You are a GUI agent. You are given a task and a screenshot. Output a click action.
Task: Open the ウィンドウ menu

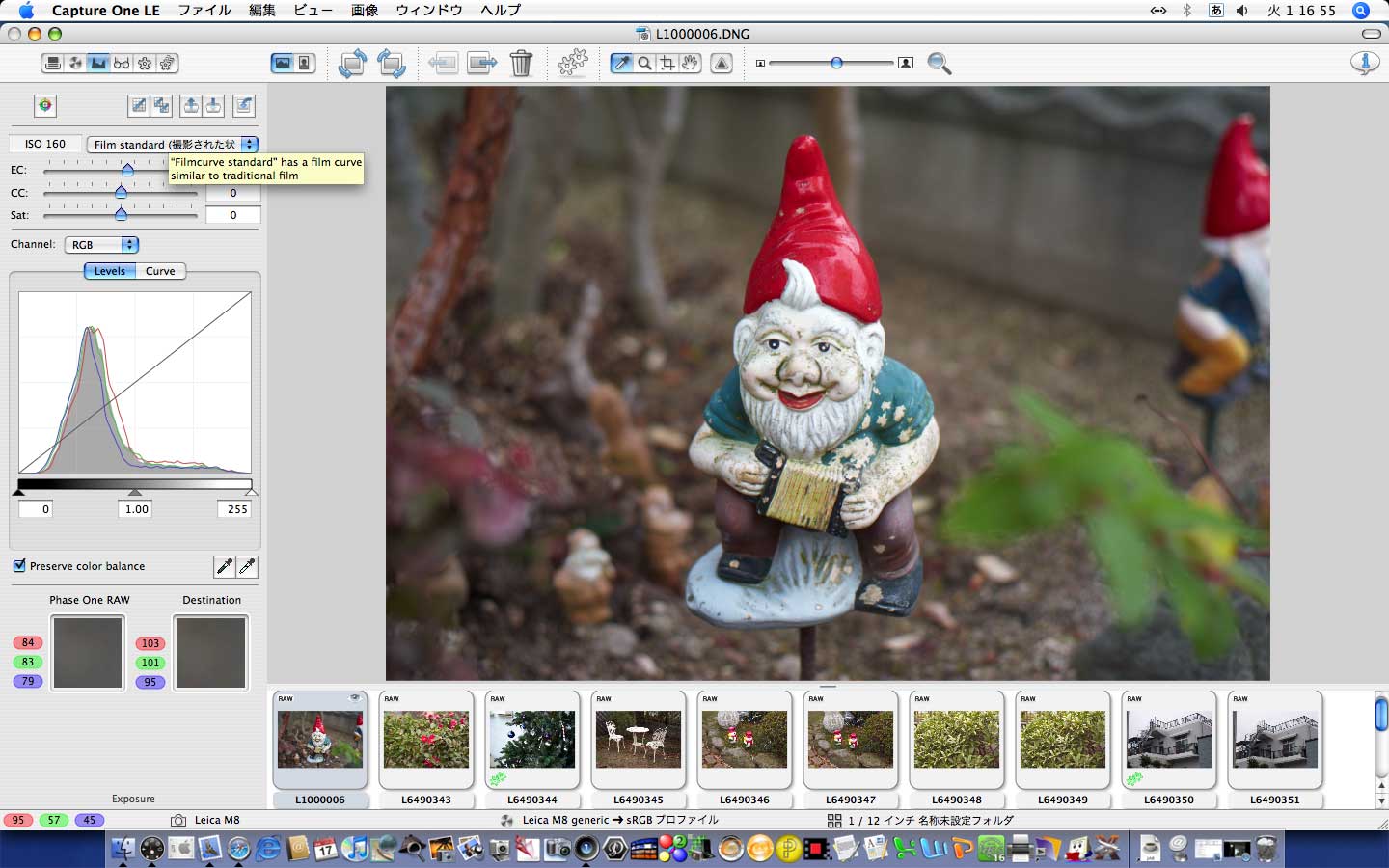(429, 11)
